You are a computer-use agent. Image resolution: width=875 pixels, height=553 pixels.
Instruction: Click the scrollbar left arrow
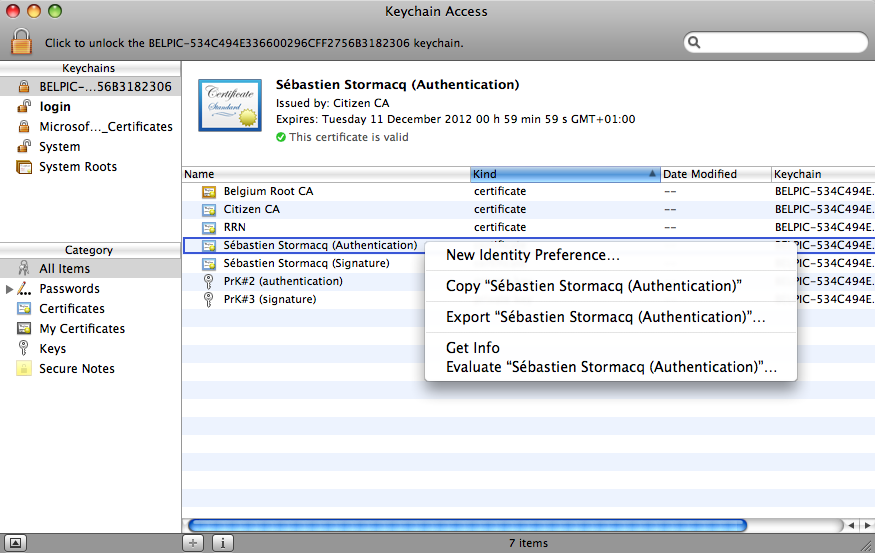pos(851,525)
